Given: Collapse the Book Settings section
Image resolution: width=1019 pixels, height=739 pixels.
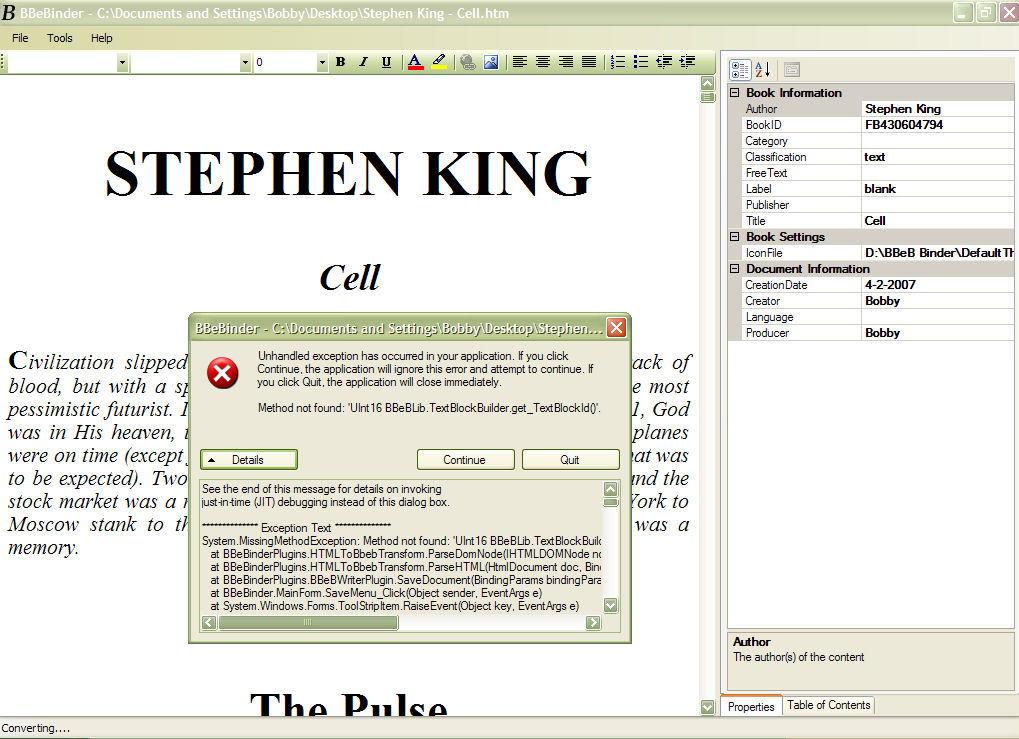Looking at the screenshot, I should 734,237.
